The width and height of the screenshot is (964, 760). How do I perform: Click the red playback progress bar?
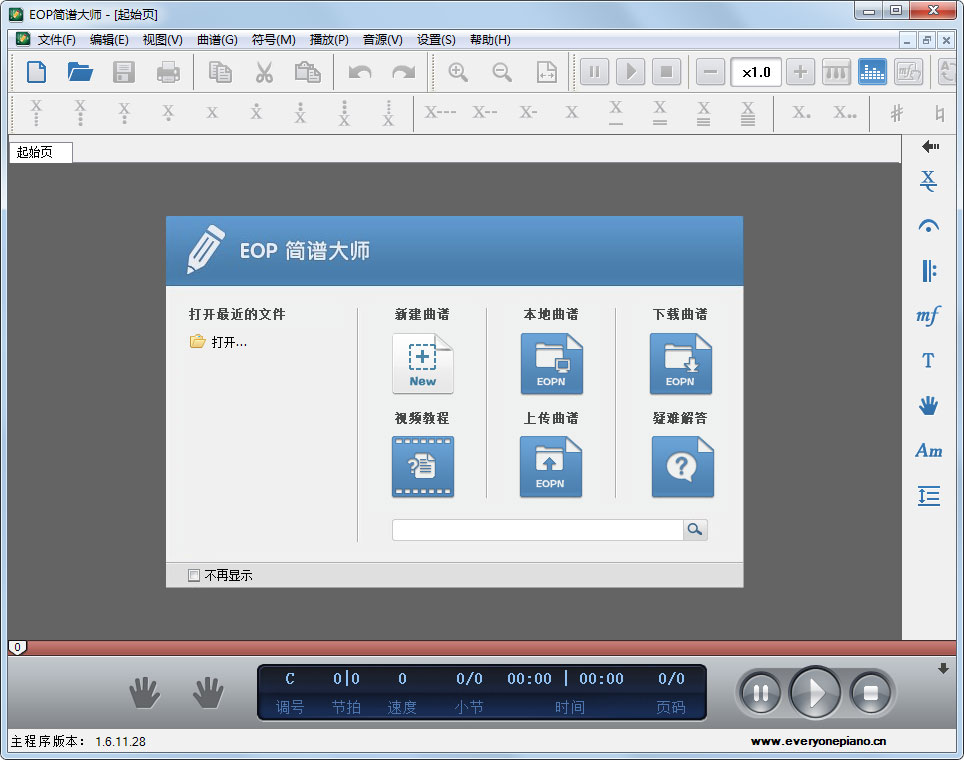[x=480, y=648]
